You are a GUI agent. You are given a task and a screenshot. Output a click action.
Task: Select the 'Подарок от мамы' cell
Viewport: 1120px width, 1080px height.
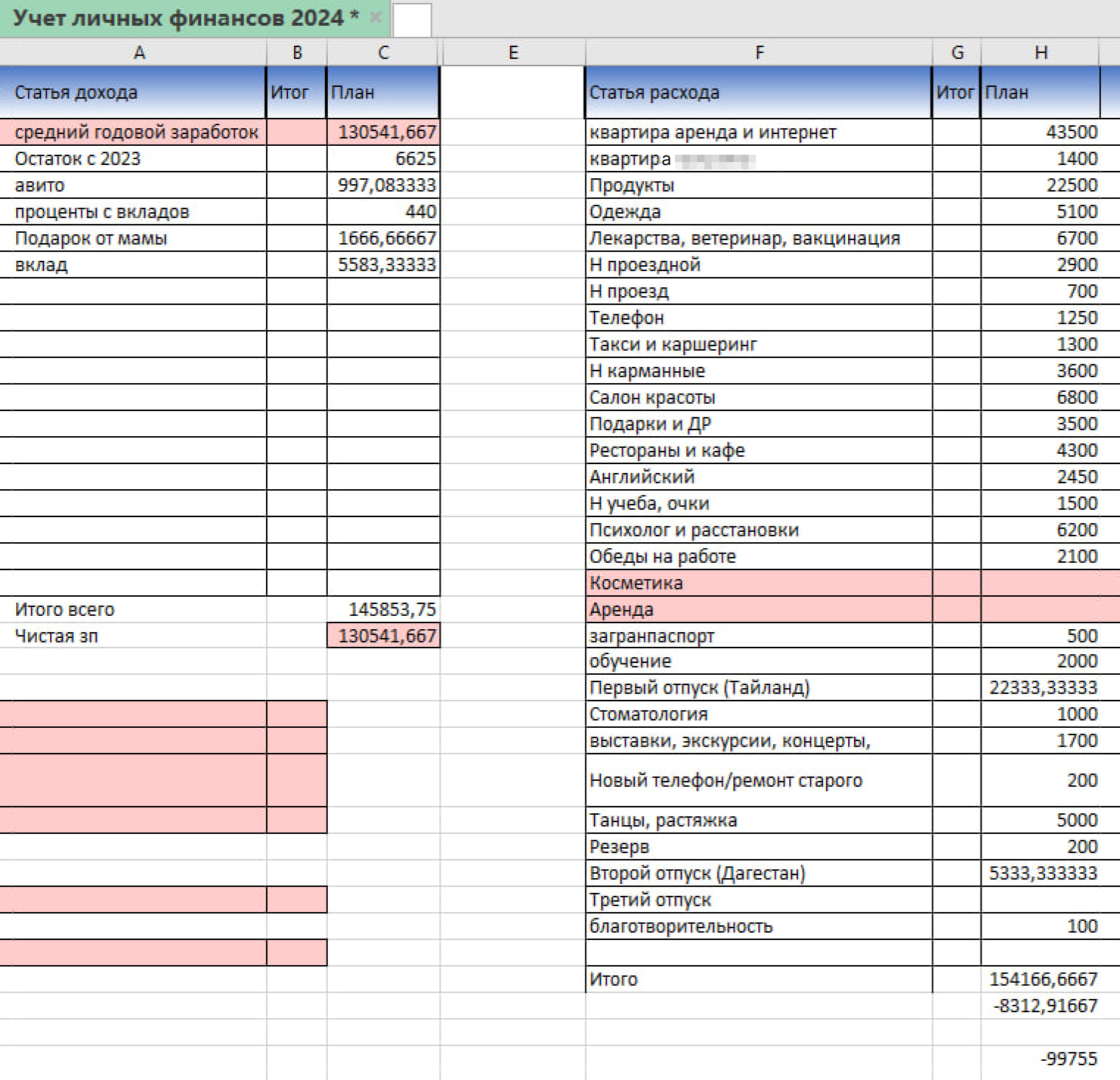(x=133, y=238)
